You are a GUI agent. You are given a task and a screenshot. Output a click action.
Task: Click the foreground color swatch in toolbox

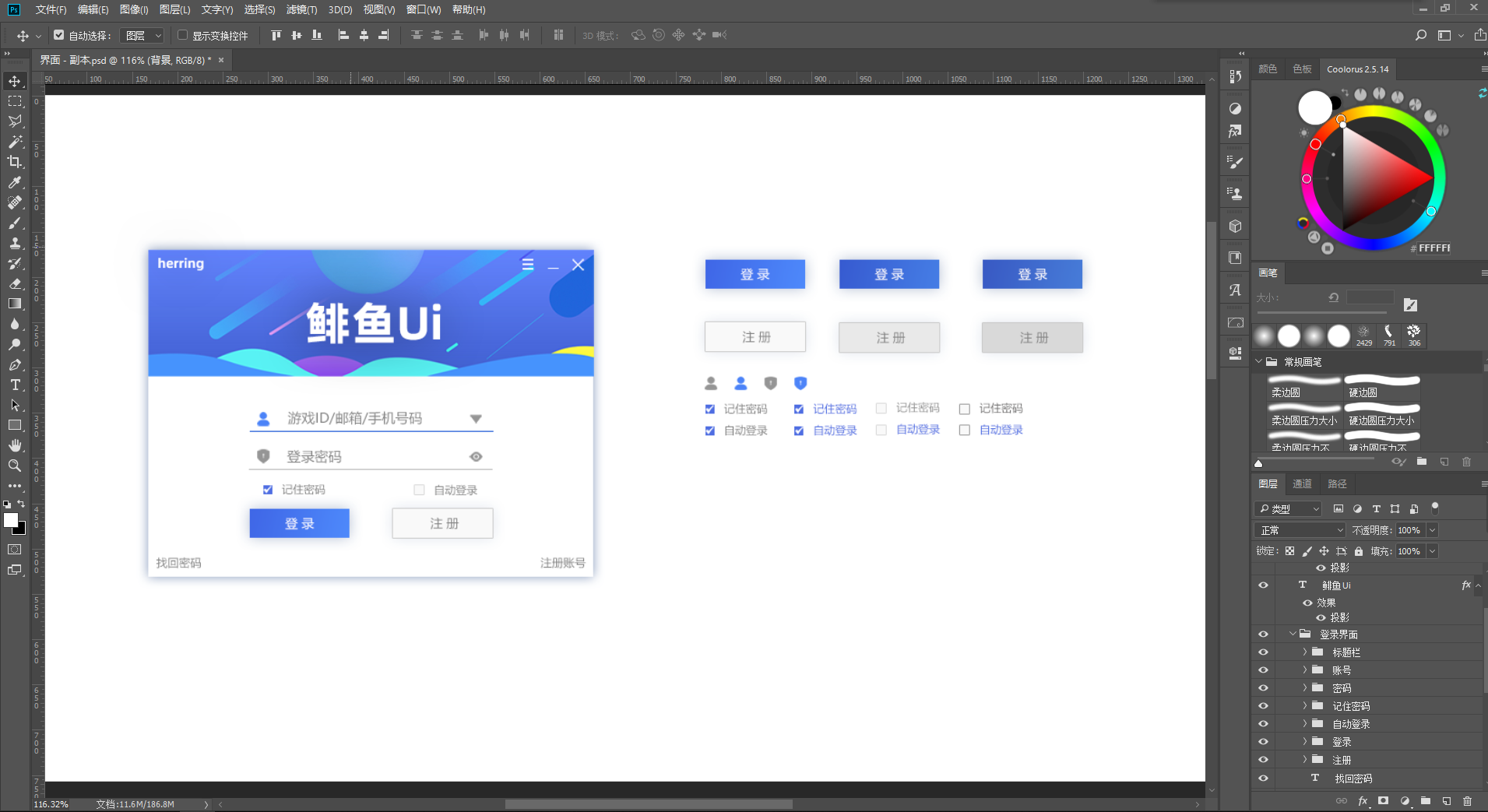pos(11,520)
